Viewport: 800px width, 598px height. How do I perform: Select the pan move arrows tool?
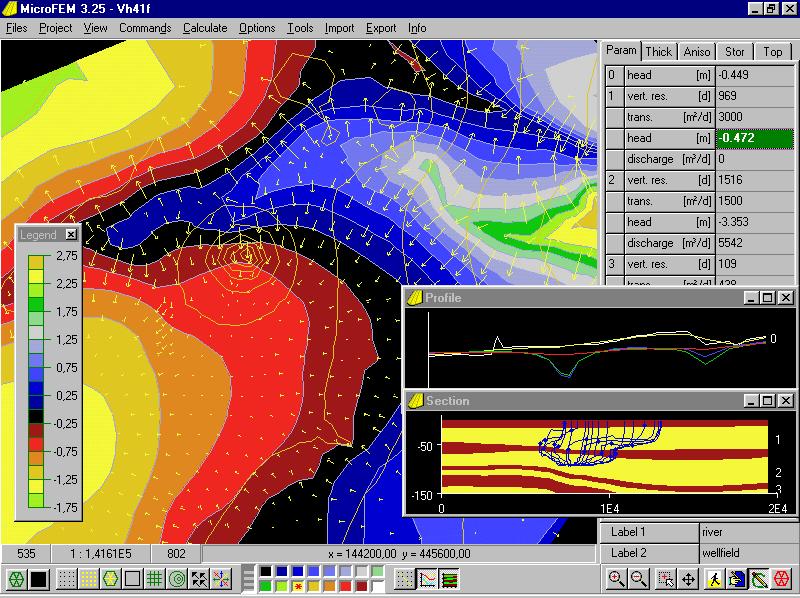[688, 579]
